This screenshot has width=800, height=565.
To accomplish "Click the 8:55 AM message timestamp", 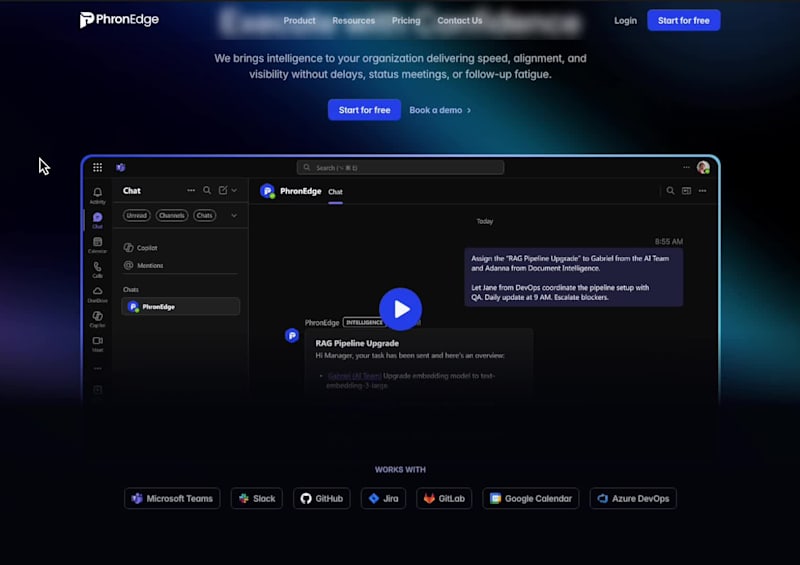I will click(669, 241).
